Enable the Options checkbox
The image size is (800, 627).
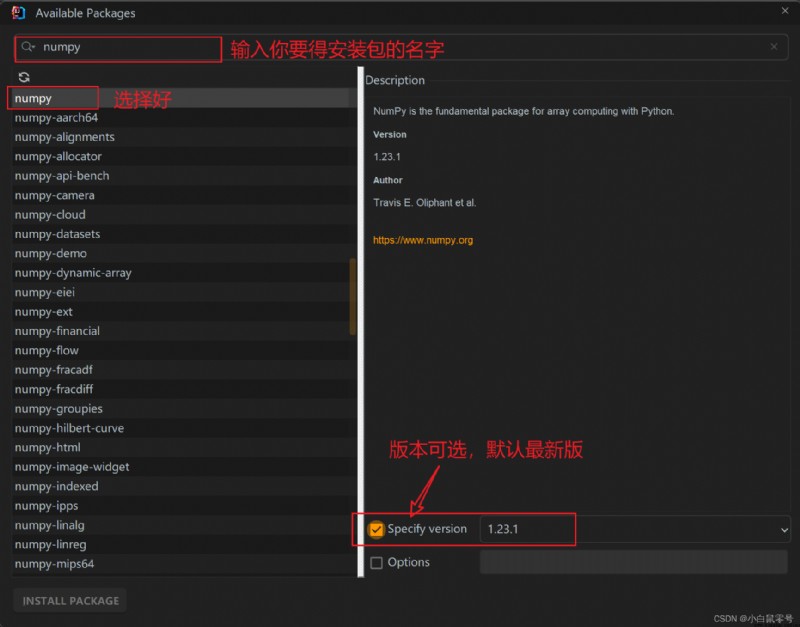[x=377, y=563]
